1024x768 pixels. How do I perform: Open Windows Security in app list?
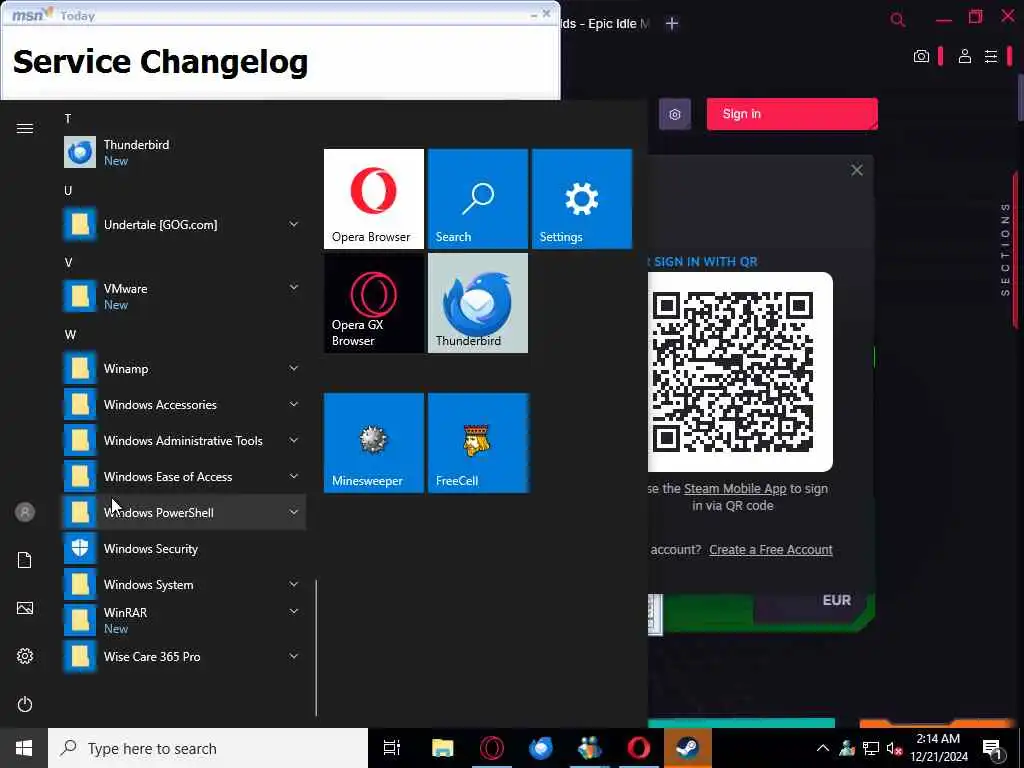click(x=184, y=549)
